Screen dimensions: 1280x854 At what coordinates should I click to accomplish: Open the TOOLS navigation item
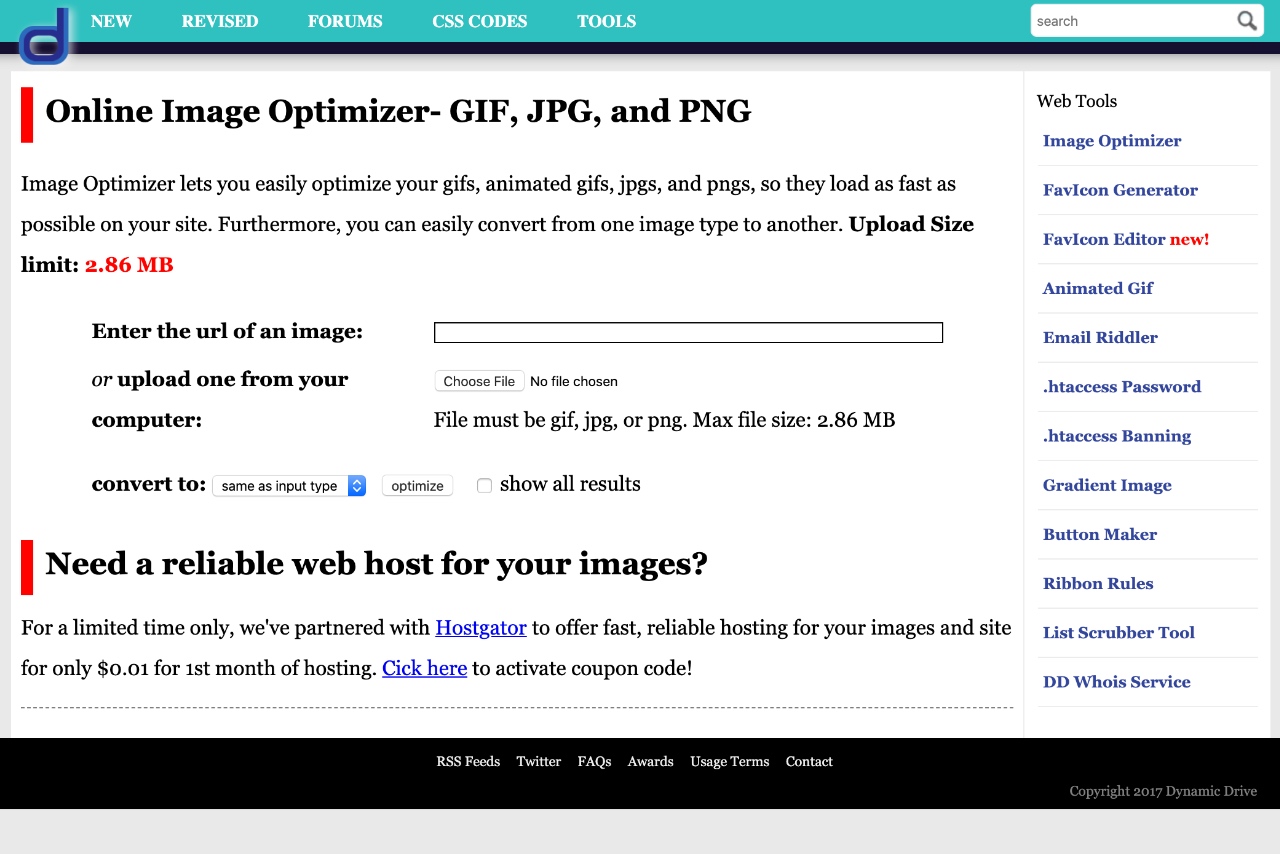click(606, 21)
